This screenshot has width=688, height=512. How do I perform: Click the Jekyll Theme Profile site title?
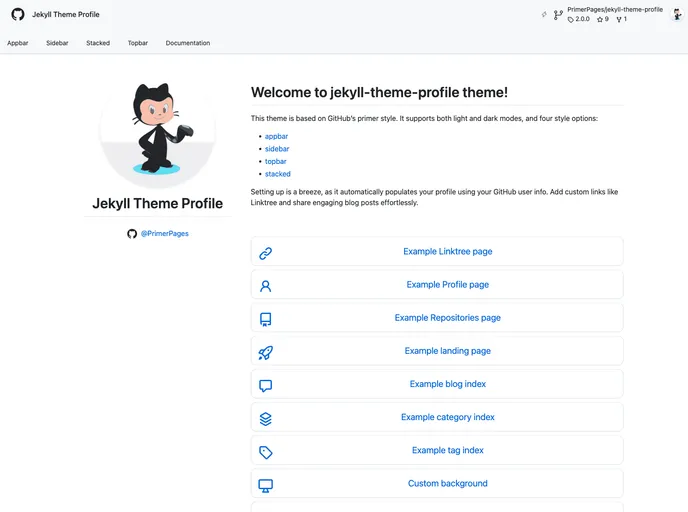click(66, 14)
